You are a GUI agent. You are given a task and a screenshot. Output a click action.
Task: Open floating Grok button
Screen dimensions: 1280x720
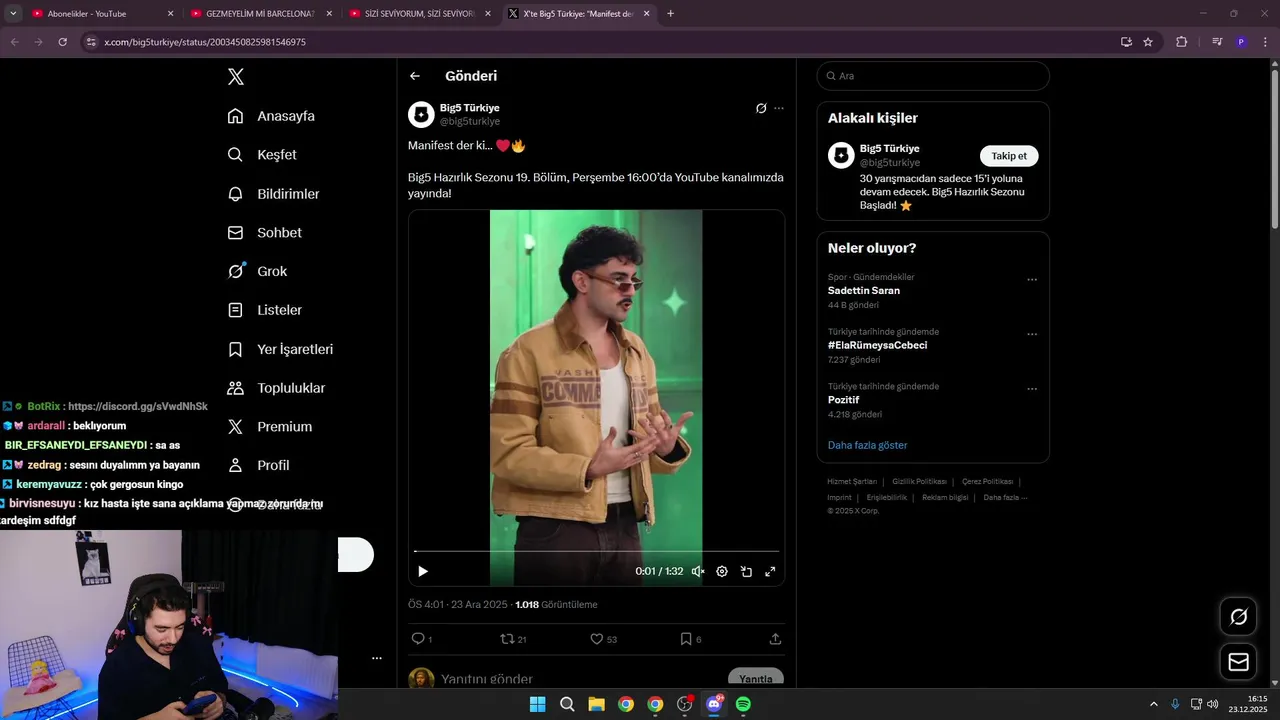[x=1238, y=617]
